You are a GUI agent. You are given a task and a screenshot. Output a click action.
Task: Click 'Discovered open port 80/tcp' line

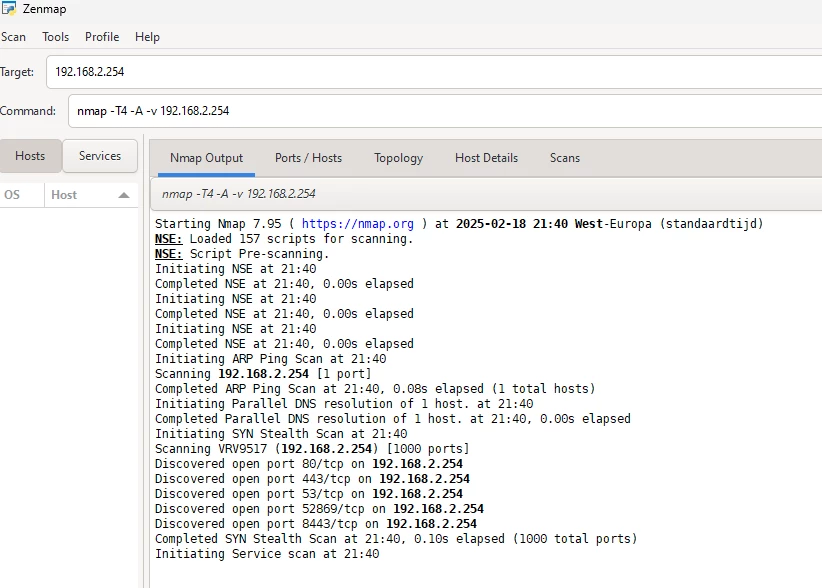click(x=309, y=464)
